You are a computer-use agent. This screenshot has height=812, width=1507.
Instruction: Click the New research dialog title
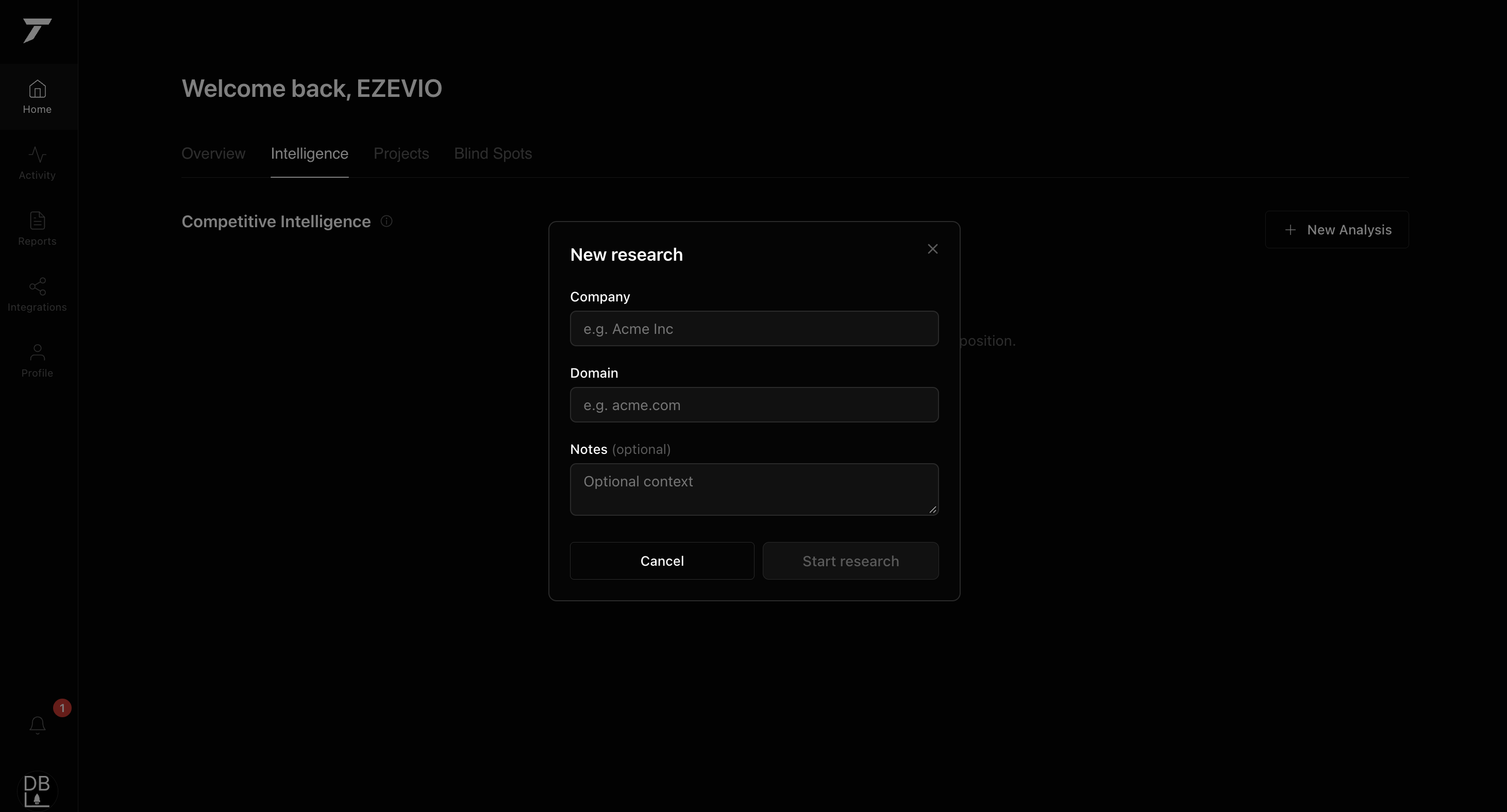pos(627,255)
